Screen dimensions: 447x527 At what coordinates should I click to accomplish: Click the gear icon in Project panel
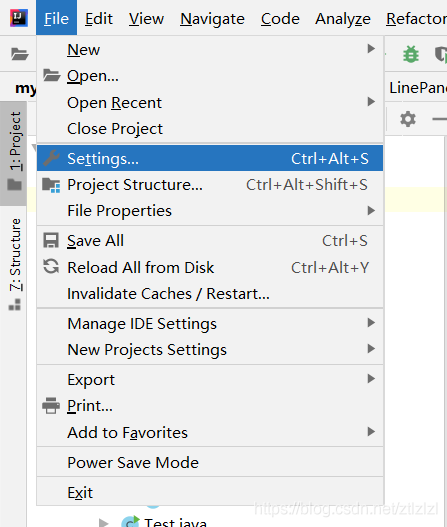click(408, 119)
